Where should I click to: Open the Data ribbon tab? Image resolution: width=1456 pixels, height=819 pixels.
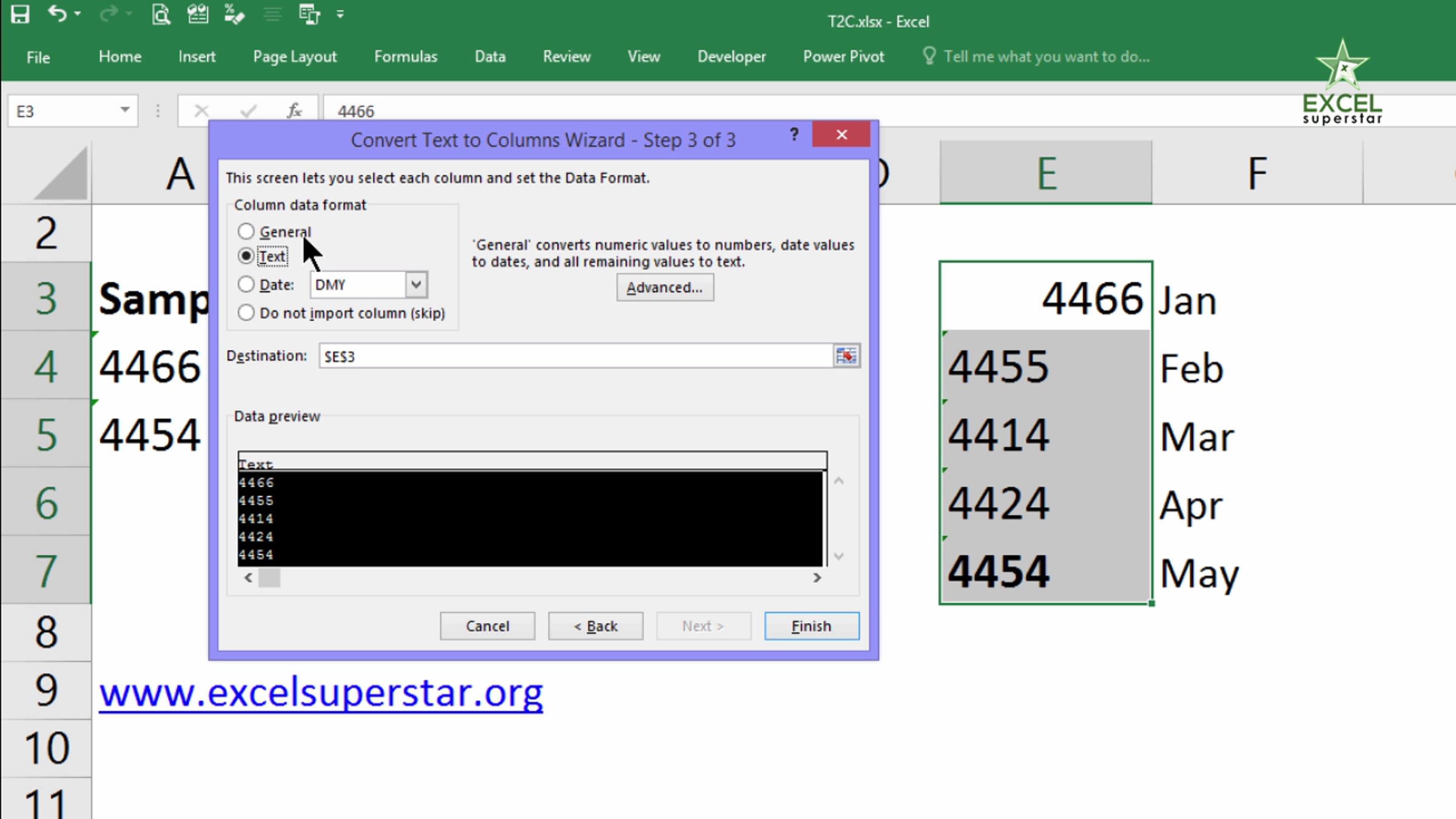pyautogui.click(x=490, y=56)
